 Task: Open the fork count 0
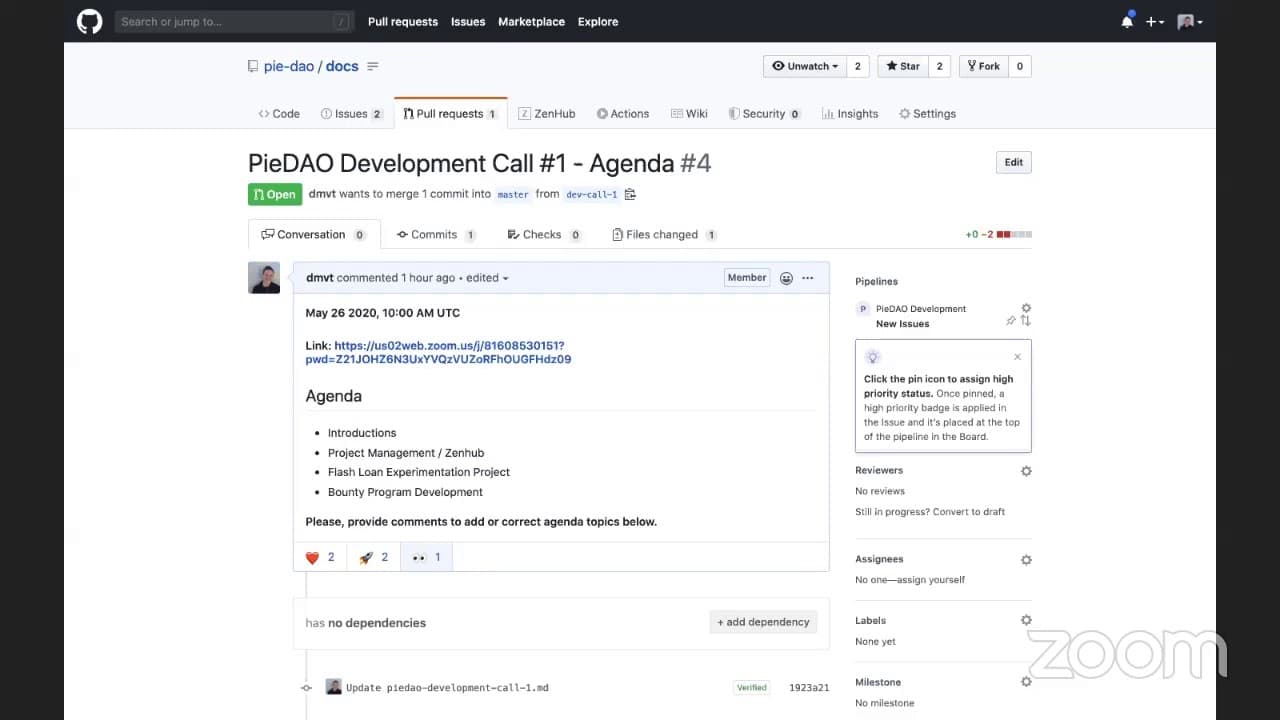1020,66
